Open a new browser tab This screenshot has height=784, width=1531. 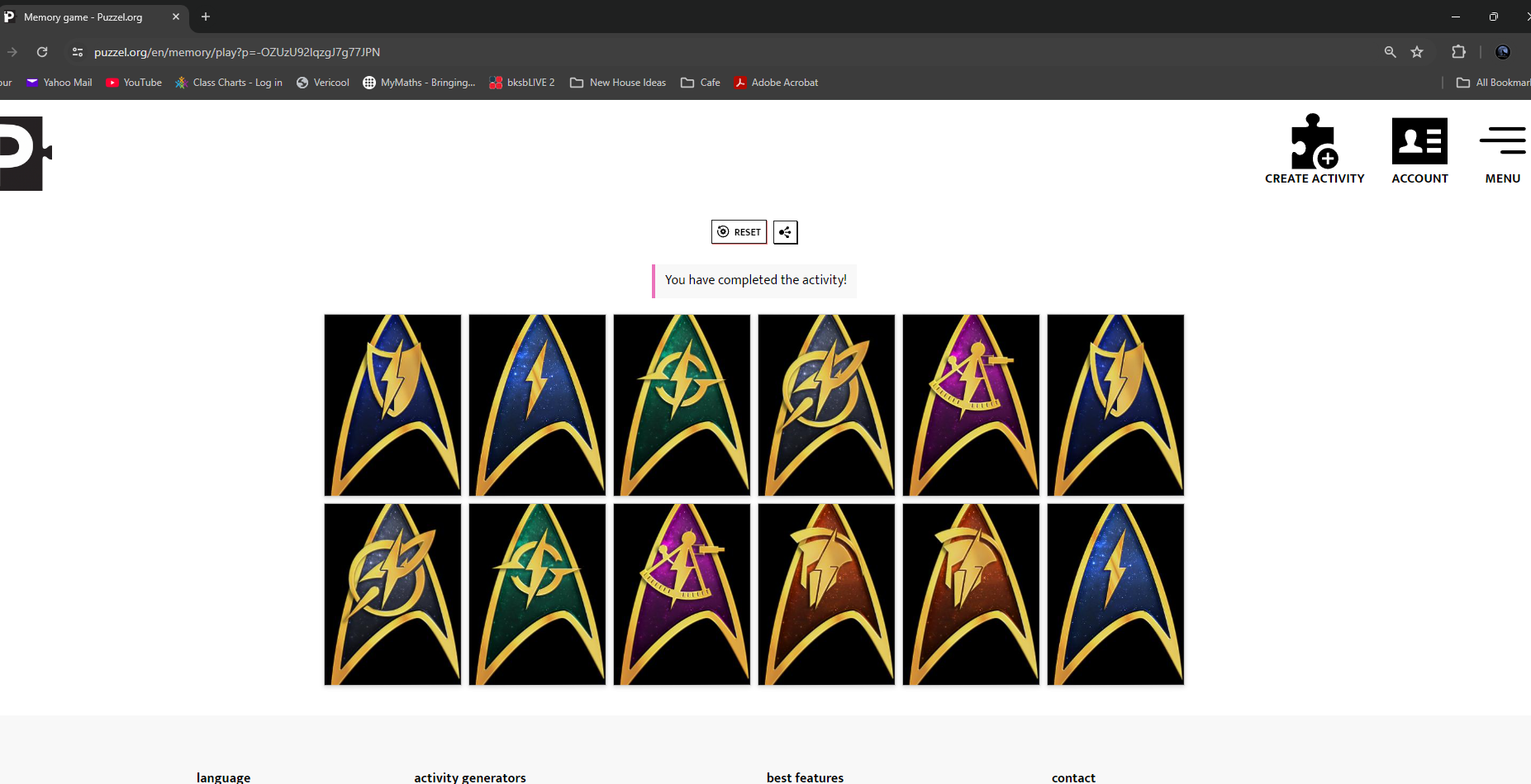[206, 17]
